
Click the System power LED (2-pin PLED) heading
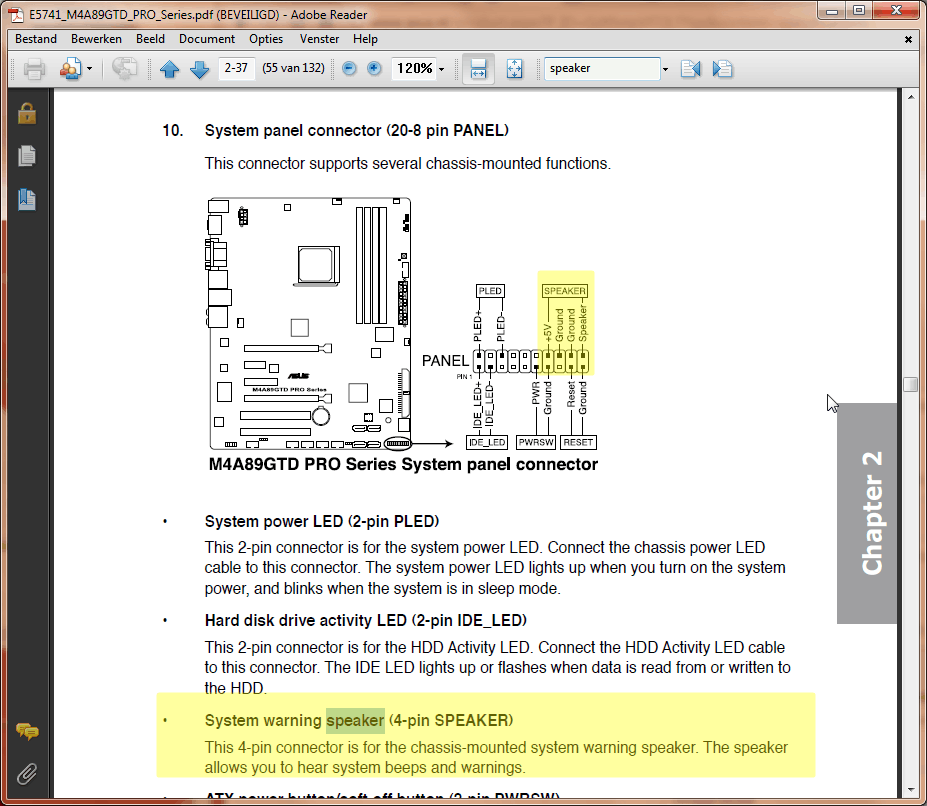tap(322, 522)
